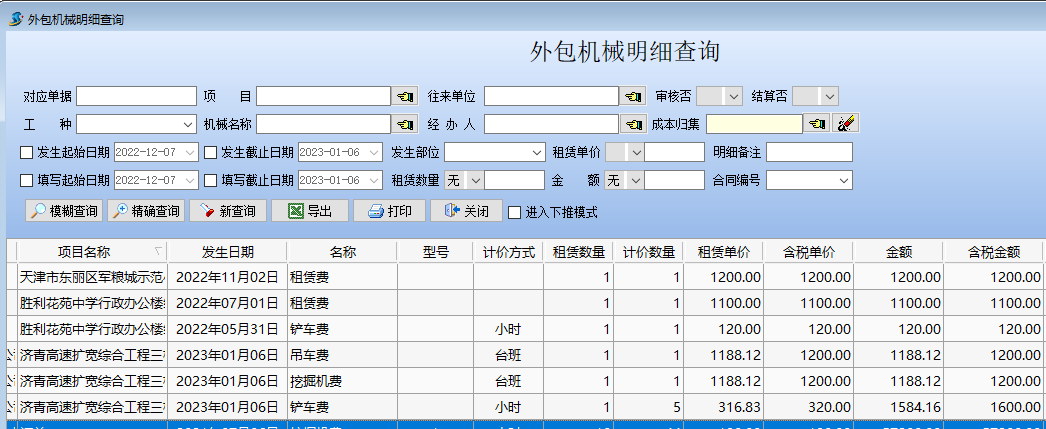
Task: Click the lookup icon beside 项目 field
Action: pos(404,96)
